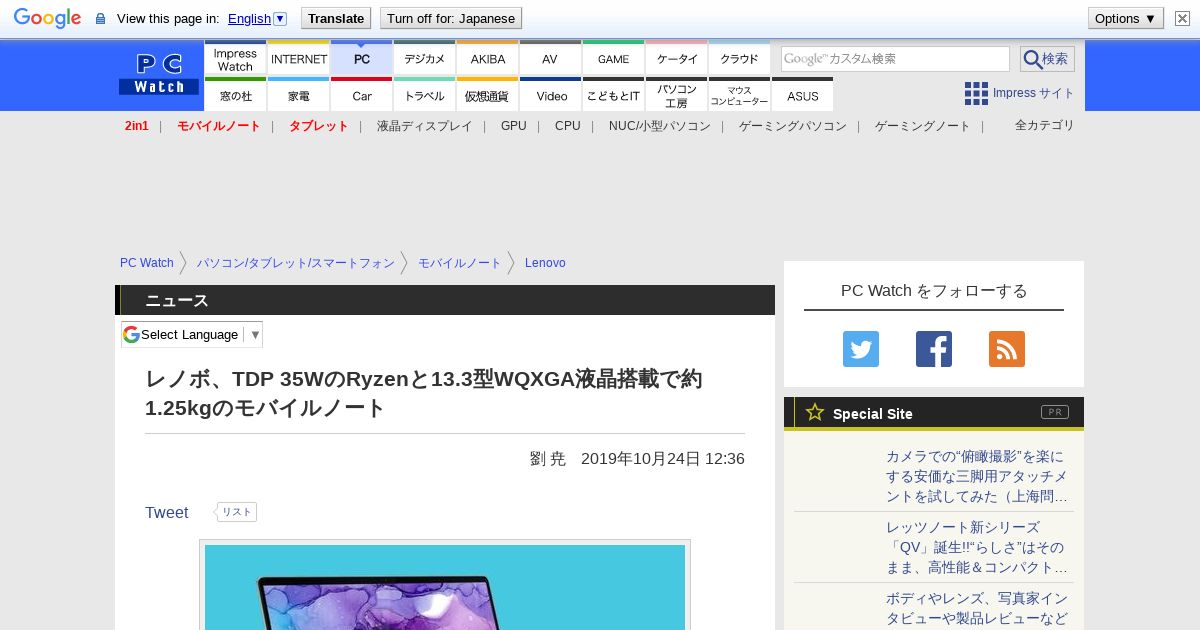Open the AKIBA tab
The height and width of the screenshot is (630, 1200).
(x=487, y=59)
